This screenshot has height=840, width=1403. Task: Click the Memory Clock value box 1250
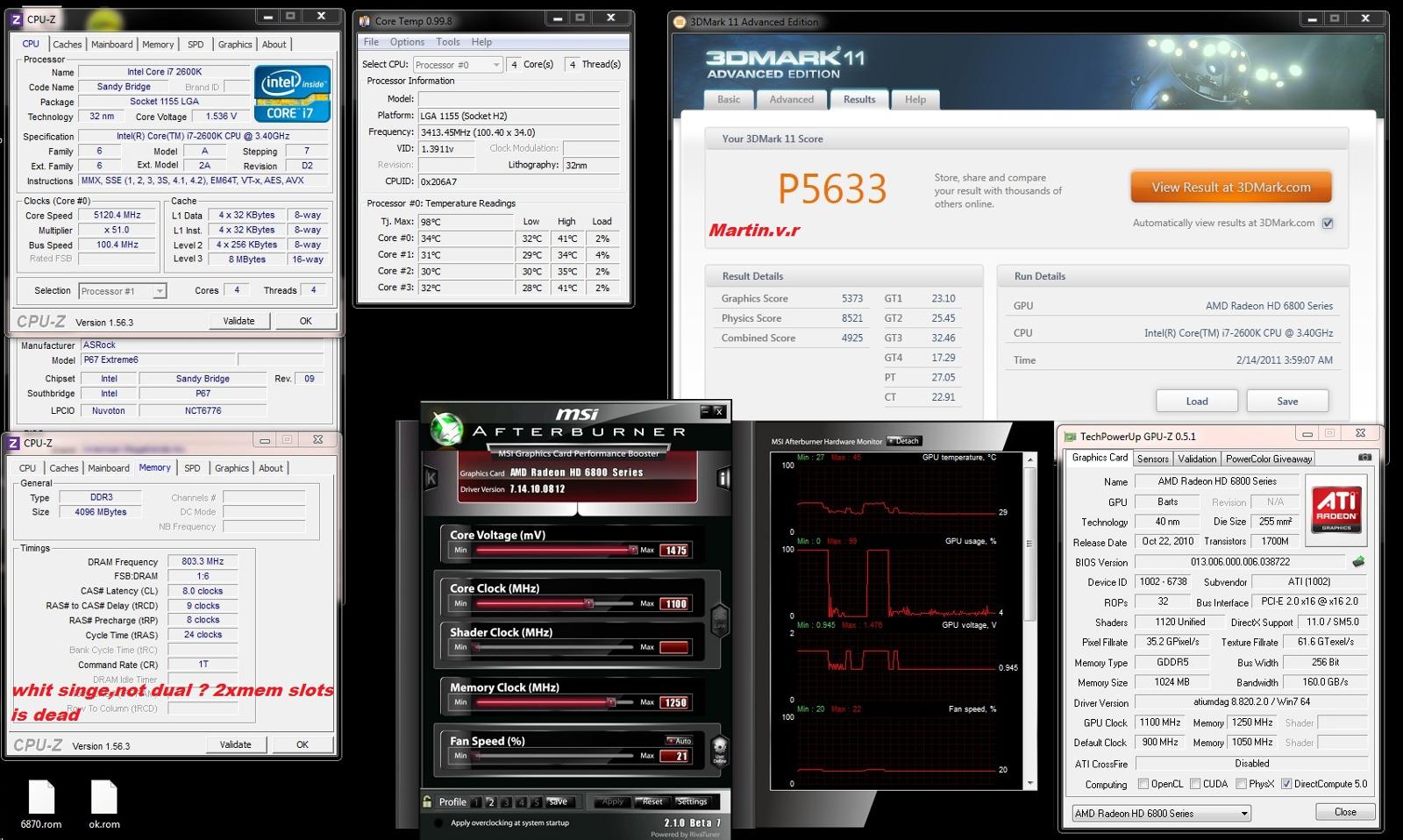(x=675, y=702)
